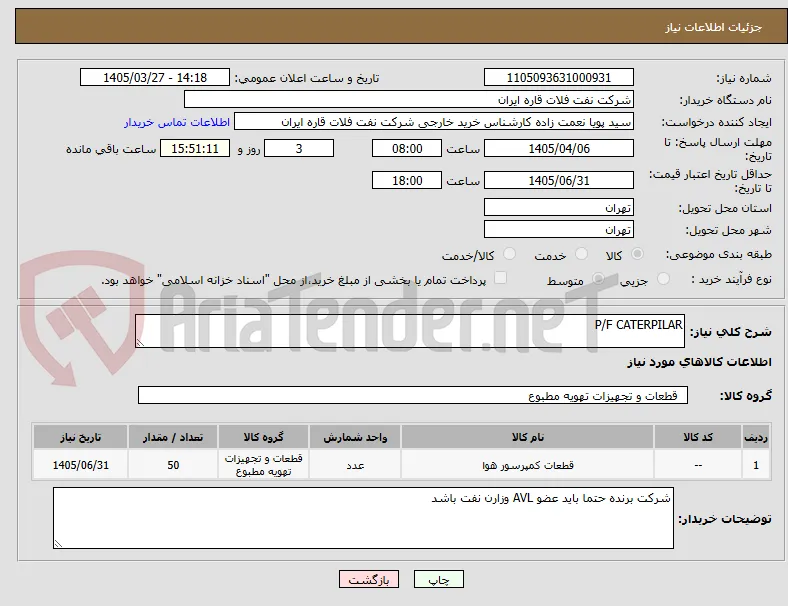Select the کالا/خدمت radio button
The height and width of the screenshot is (606, 788).
[510, 254]
